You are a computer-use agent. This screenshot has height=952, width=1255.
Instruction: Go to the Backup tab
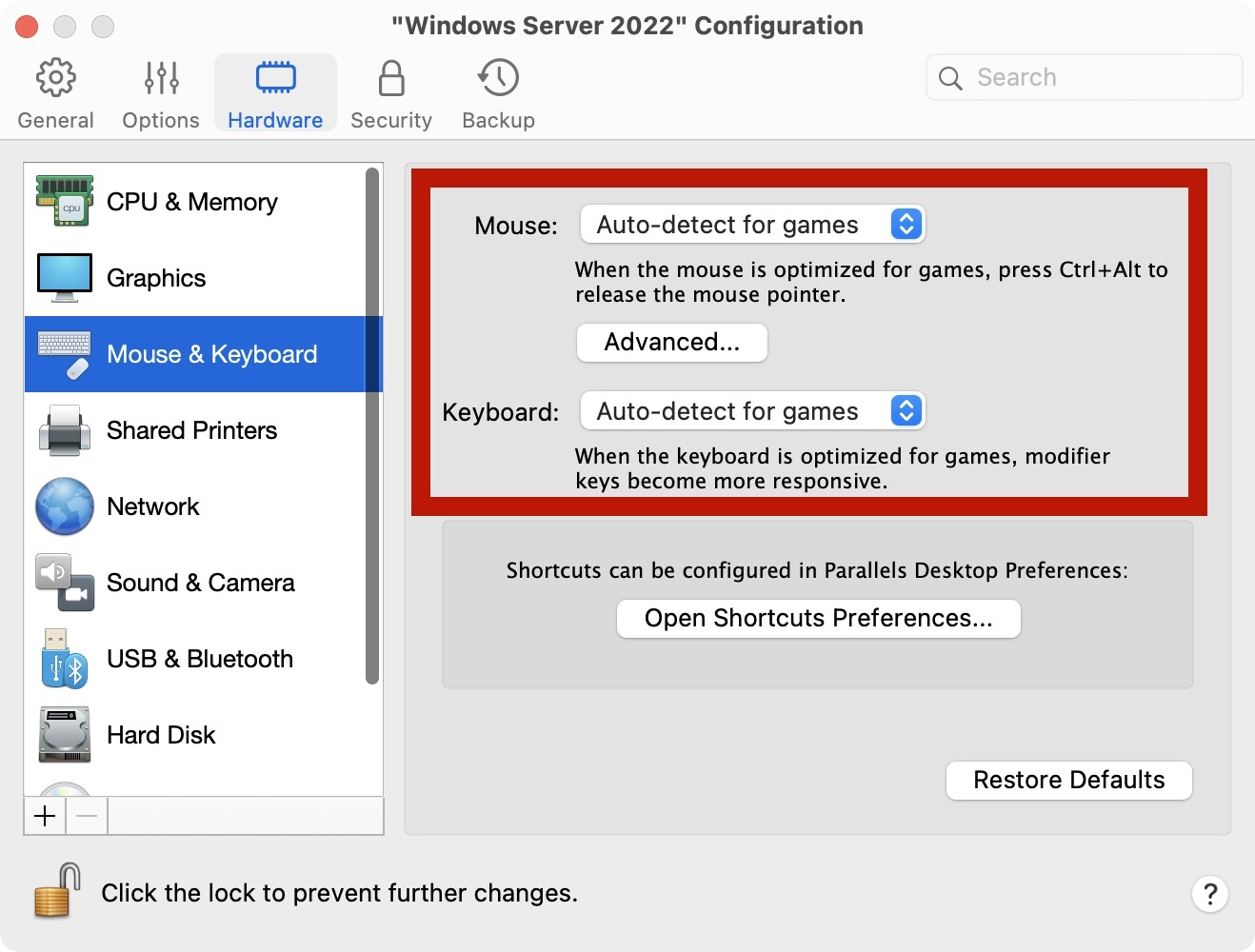coord(498,93)
